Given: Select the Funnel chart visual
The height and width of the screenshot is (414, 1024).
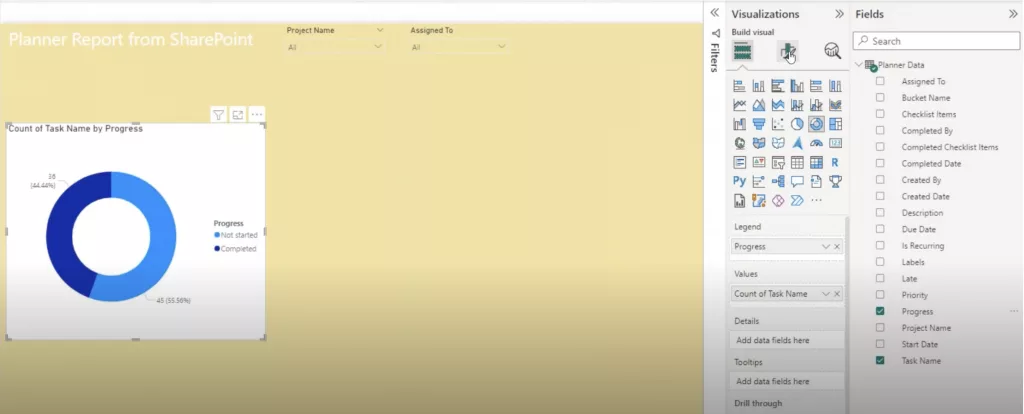Looking at the screenshot, I should click(758, 124).
